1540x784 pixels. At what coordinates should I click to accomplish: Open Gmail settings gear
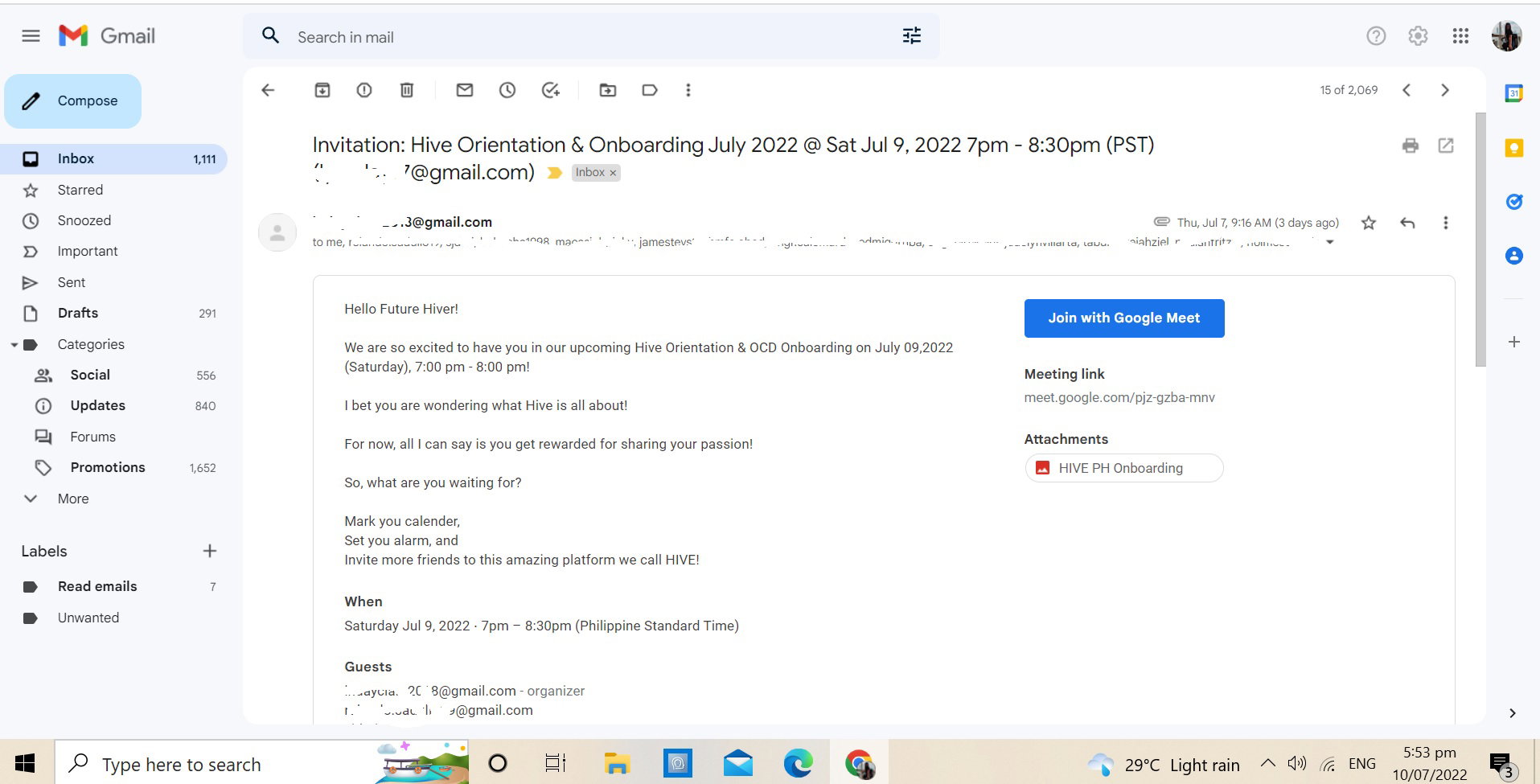(x=1418, y=36)
